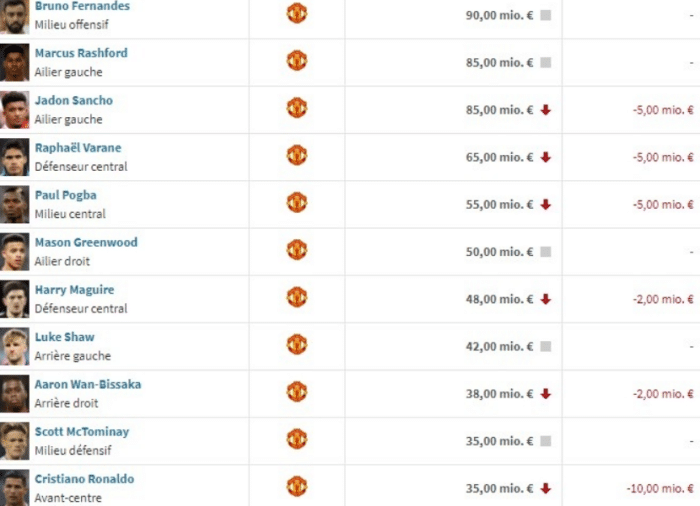Open Aaron Wan-Bissaka's profile link
This screenshot has height=506, width=700.
click(88, 384)
